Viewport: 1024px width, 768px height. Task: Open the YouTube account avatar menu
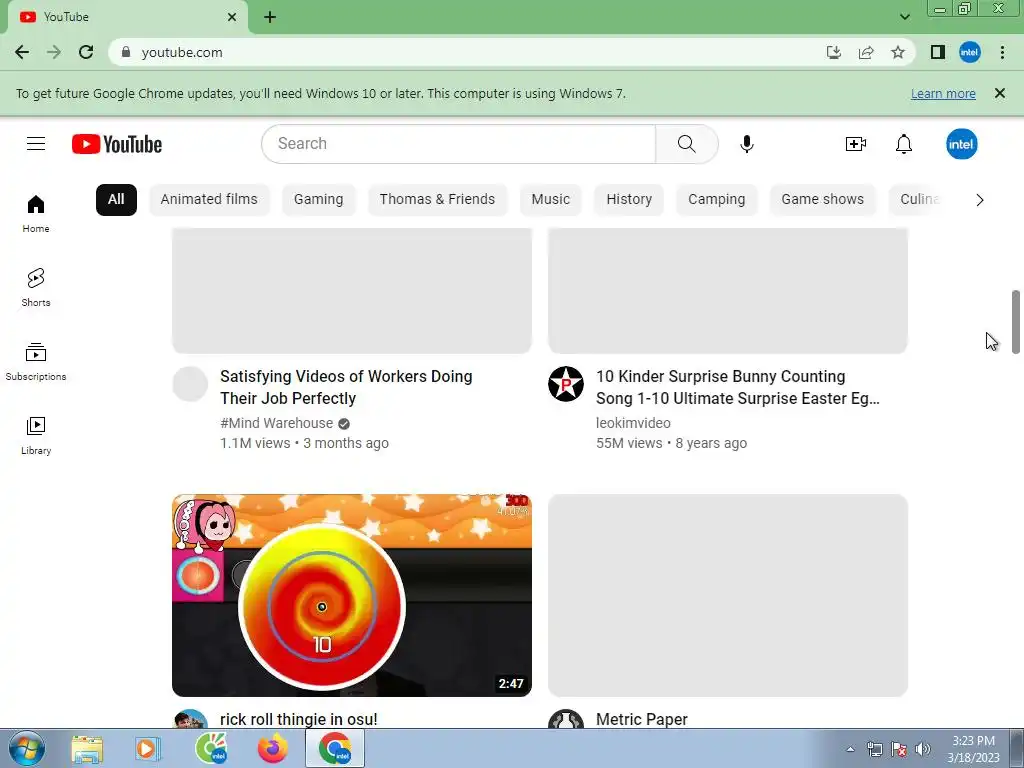coord(961,144)
